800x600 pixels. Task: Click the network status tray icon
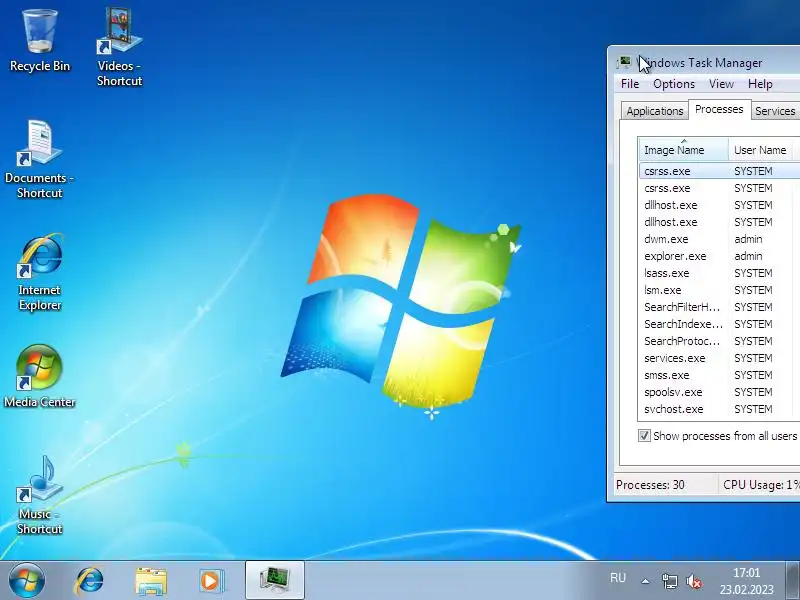pyautogui.click(x=669, y=581)
